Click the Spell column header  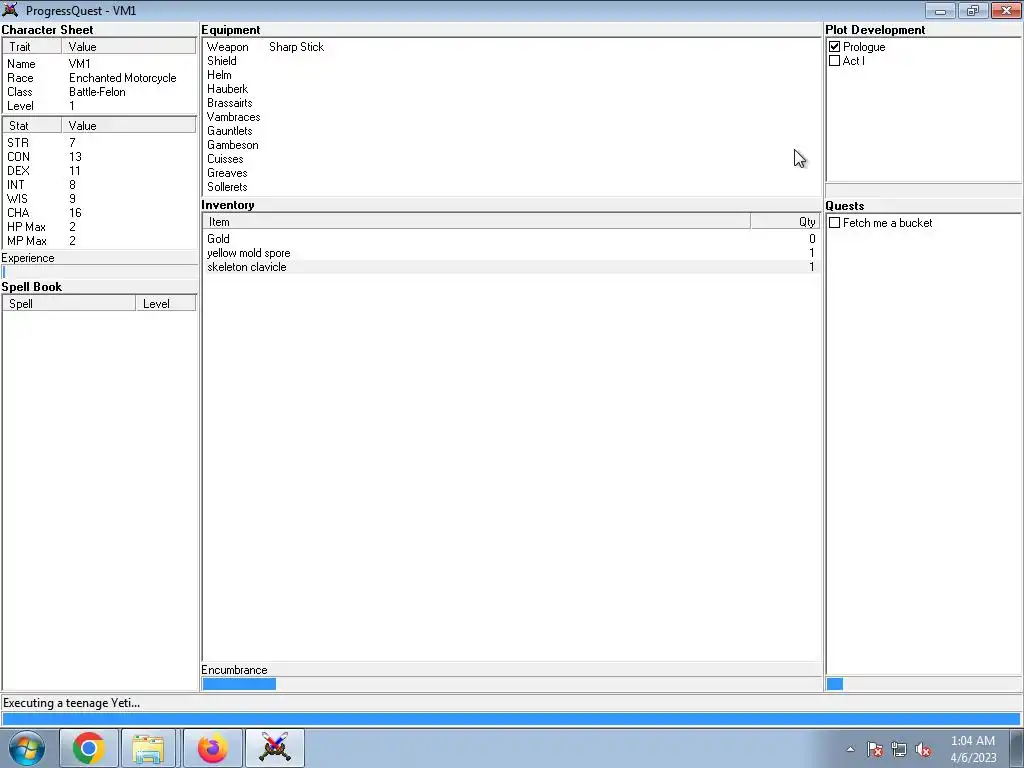point(69,304)
